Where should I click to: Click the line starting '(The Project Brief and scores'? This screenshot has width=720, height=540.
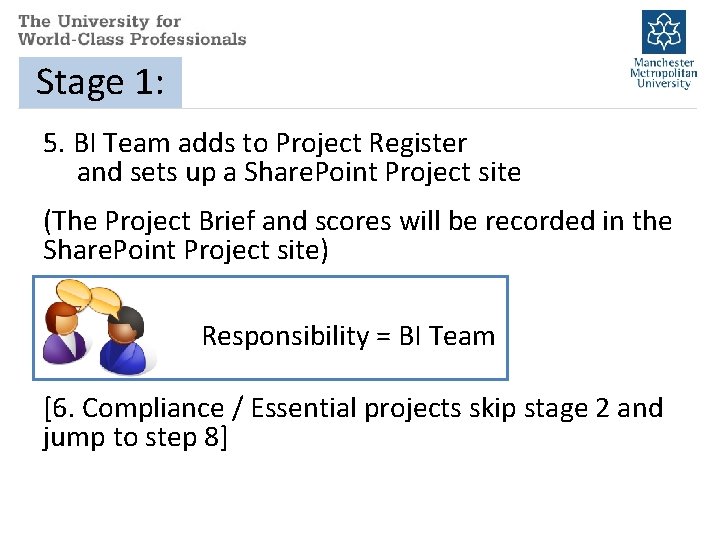(x=357, y=221)
